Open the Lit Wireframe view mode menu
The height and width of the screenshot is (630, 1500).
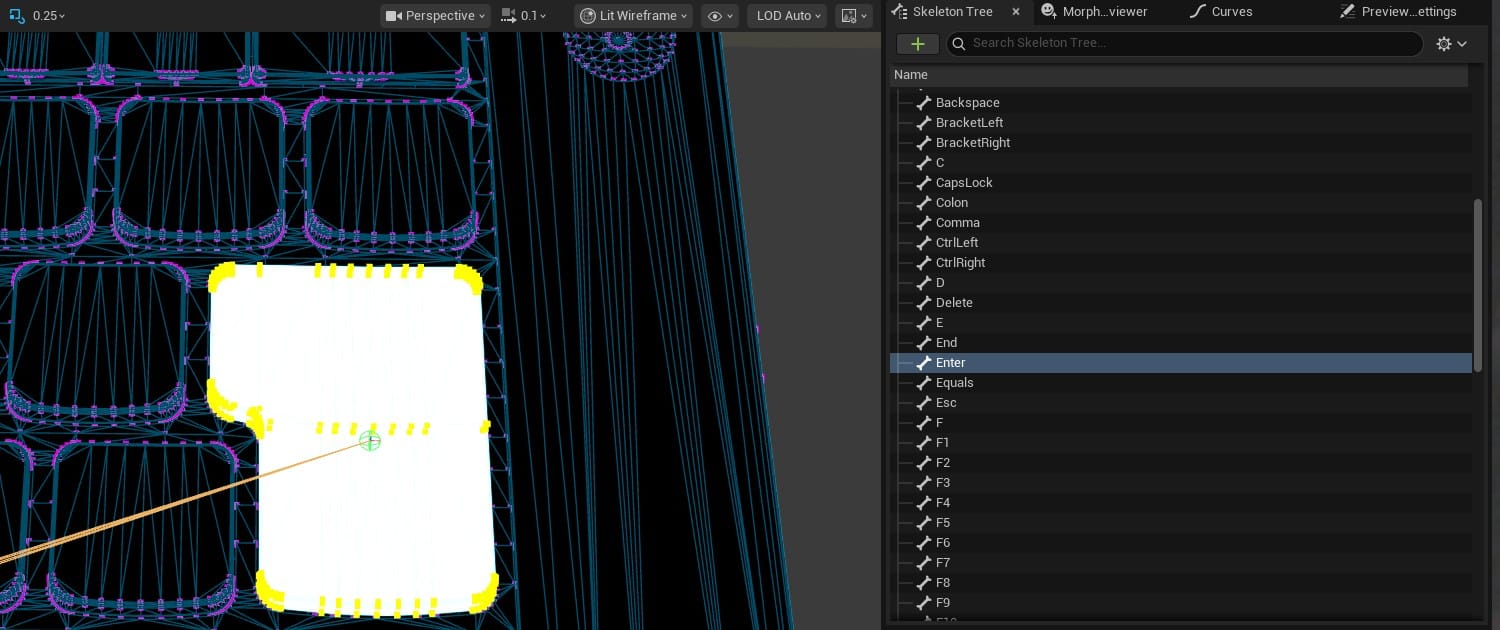coord(635,16)
